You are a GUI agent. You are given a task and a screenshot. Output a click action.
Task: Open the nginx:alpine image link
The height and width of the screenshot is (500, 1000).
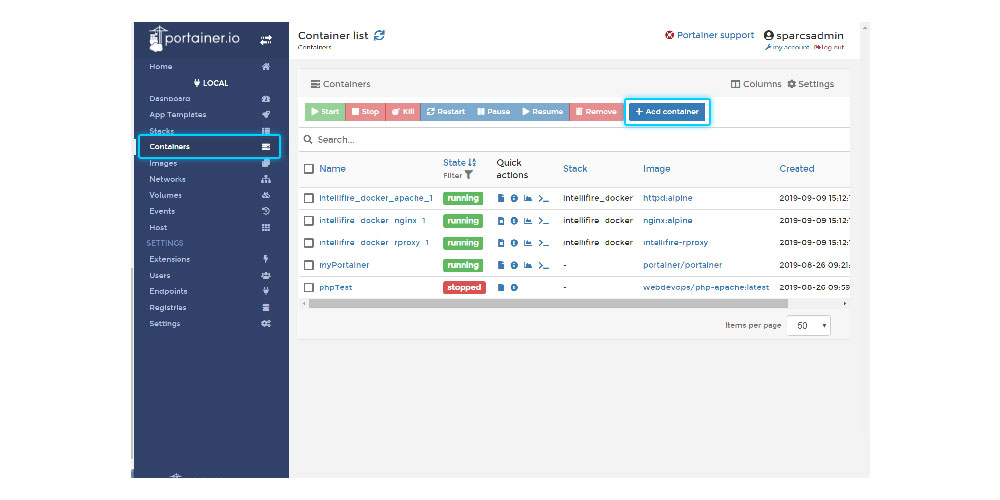coord(667,220)
